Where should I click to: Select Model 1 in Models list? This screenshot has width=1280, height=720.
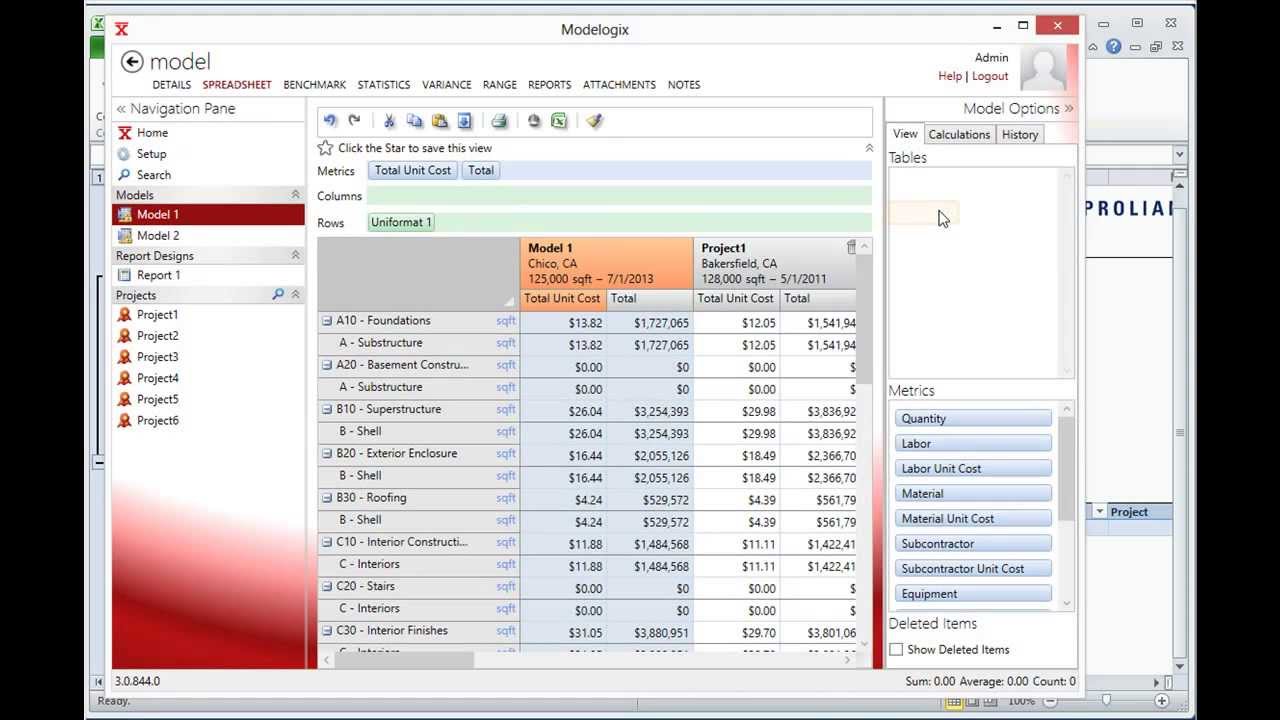208,214
